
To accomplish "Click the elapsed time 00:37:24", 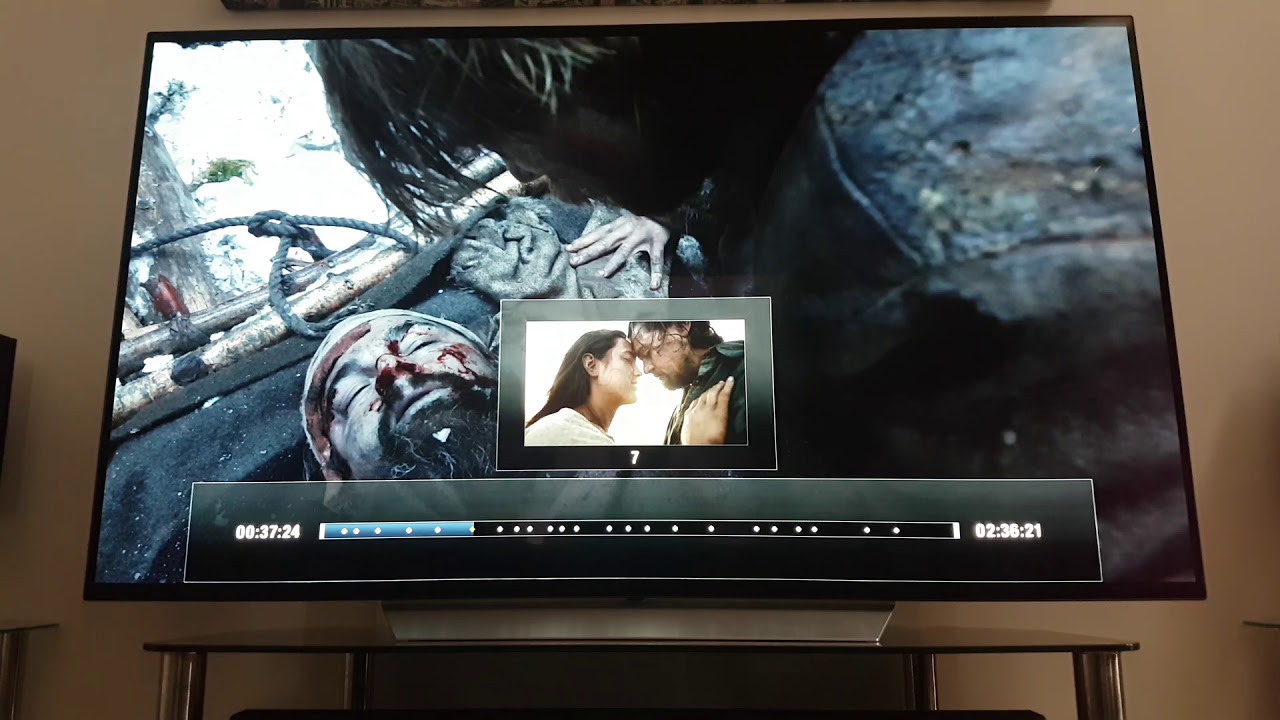I will click(267, 532).
